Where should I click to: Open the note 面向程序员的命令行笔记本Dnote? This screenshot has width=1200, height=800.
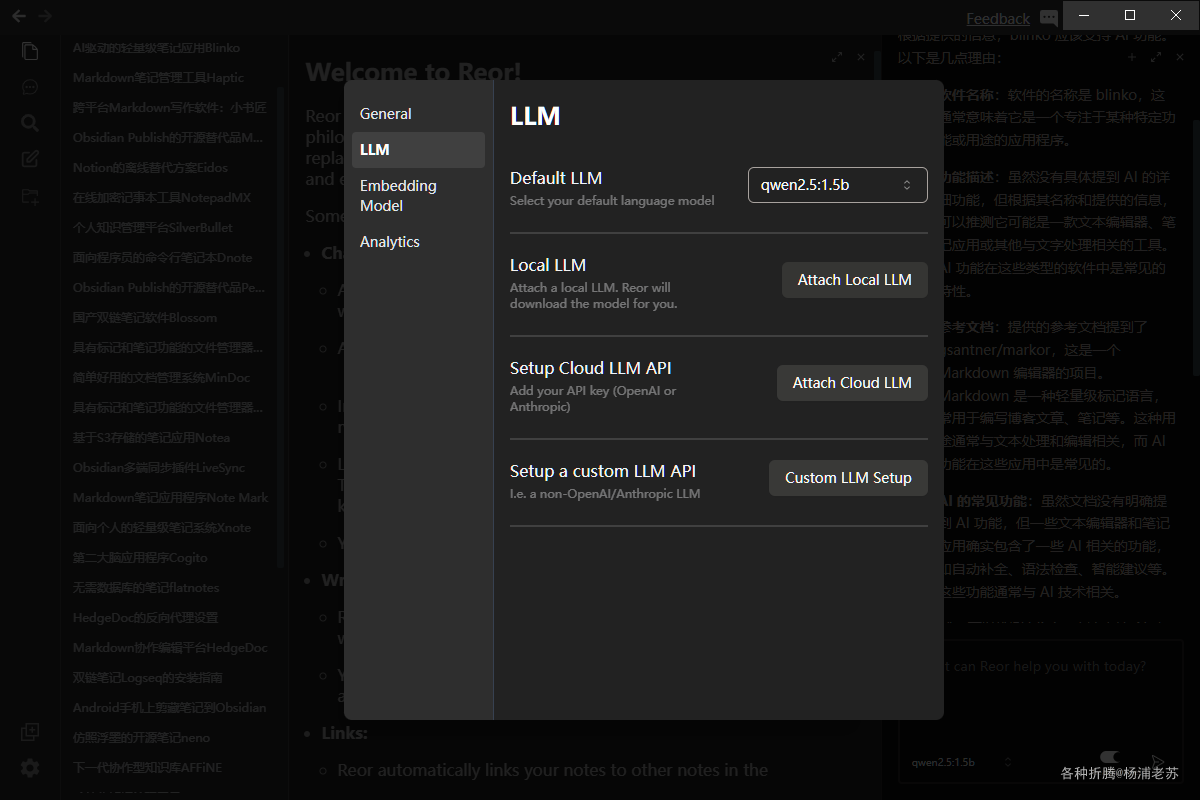162,258
